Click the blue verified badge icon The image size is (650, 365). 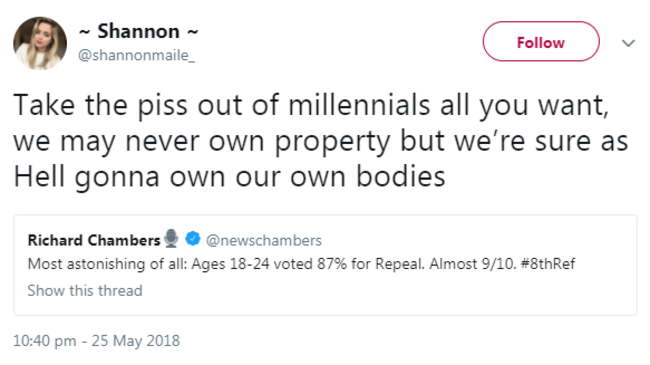point(193,239)
